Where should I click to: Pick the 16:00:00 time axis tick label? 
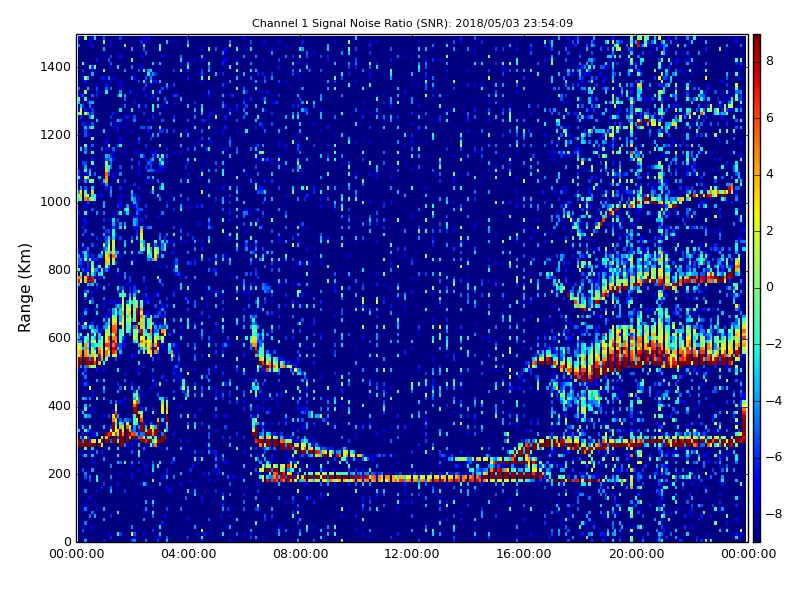coord(524,554)
